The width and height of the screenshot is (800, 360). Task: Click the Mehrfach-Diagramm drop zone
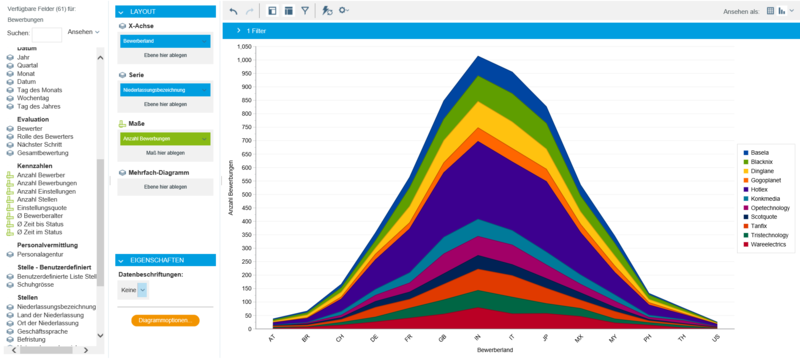[165, 187]
